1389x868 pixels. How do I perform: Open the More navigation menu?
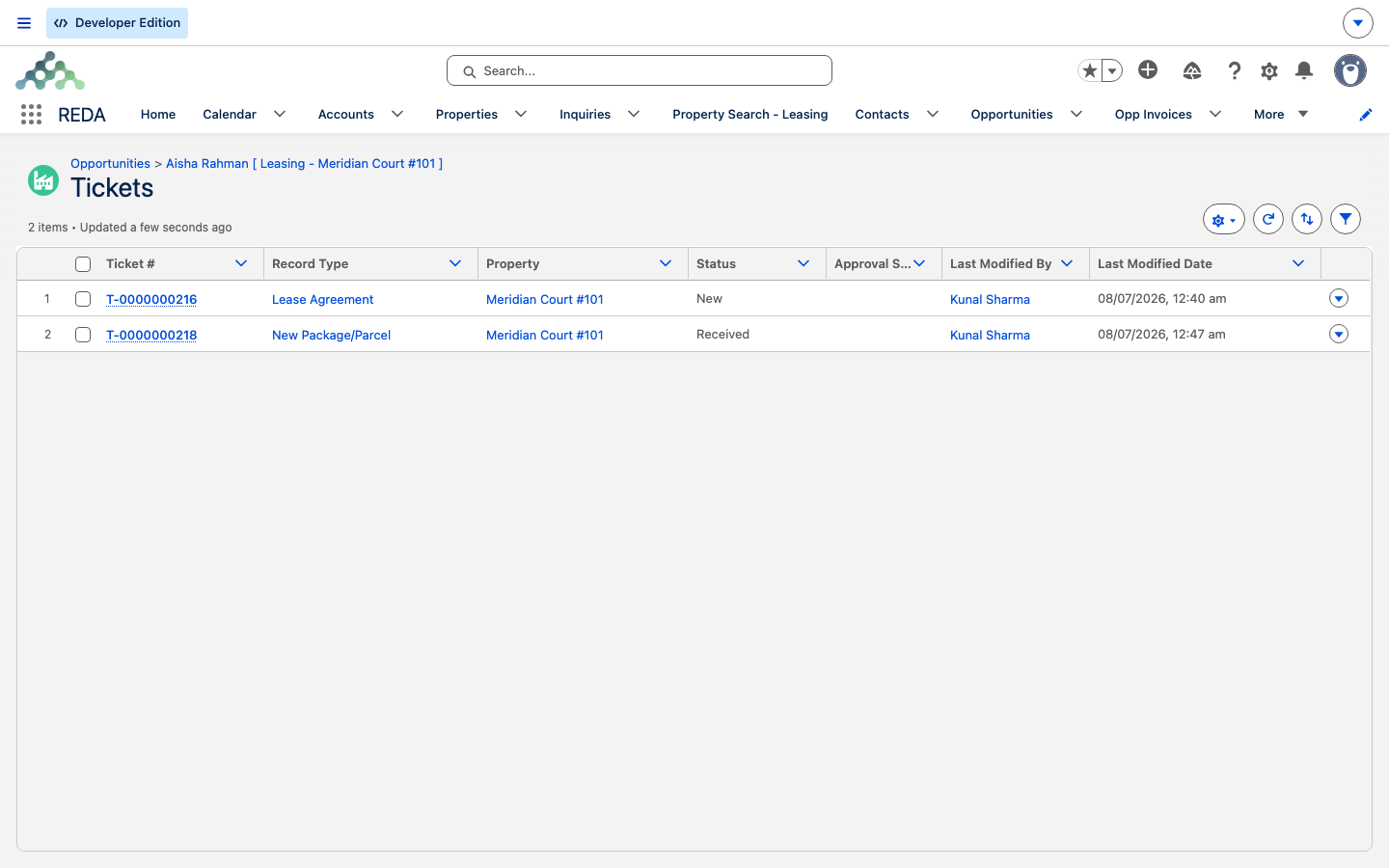pos(1281,114)
